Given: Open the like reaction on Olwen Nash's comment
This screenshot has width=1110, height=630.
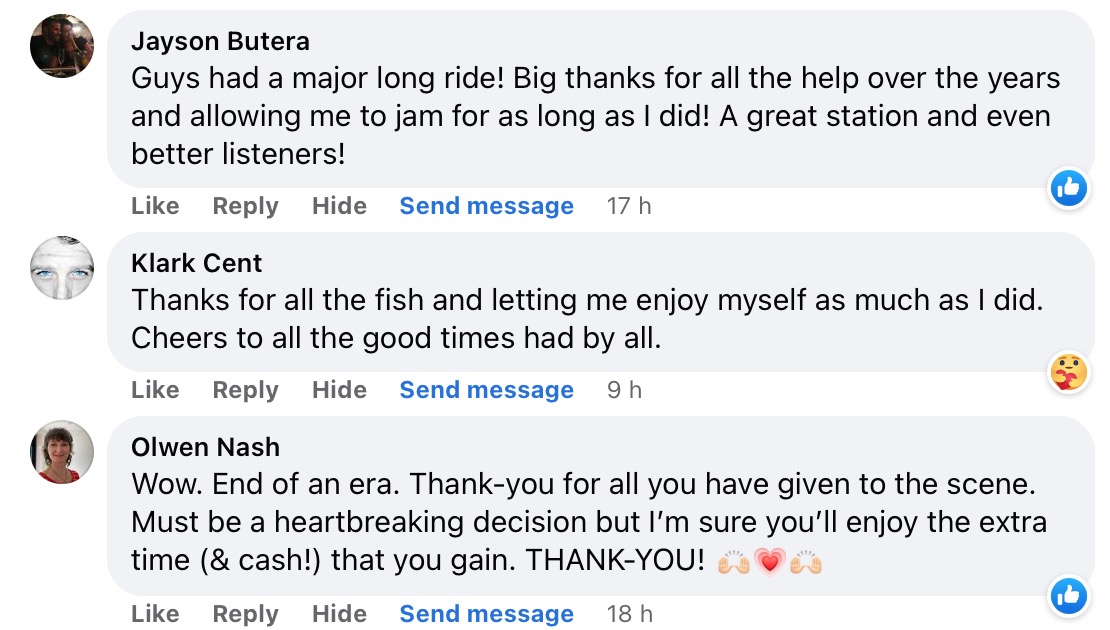Looking at the screenshot, I should [1068, 596].
